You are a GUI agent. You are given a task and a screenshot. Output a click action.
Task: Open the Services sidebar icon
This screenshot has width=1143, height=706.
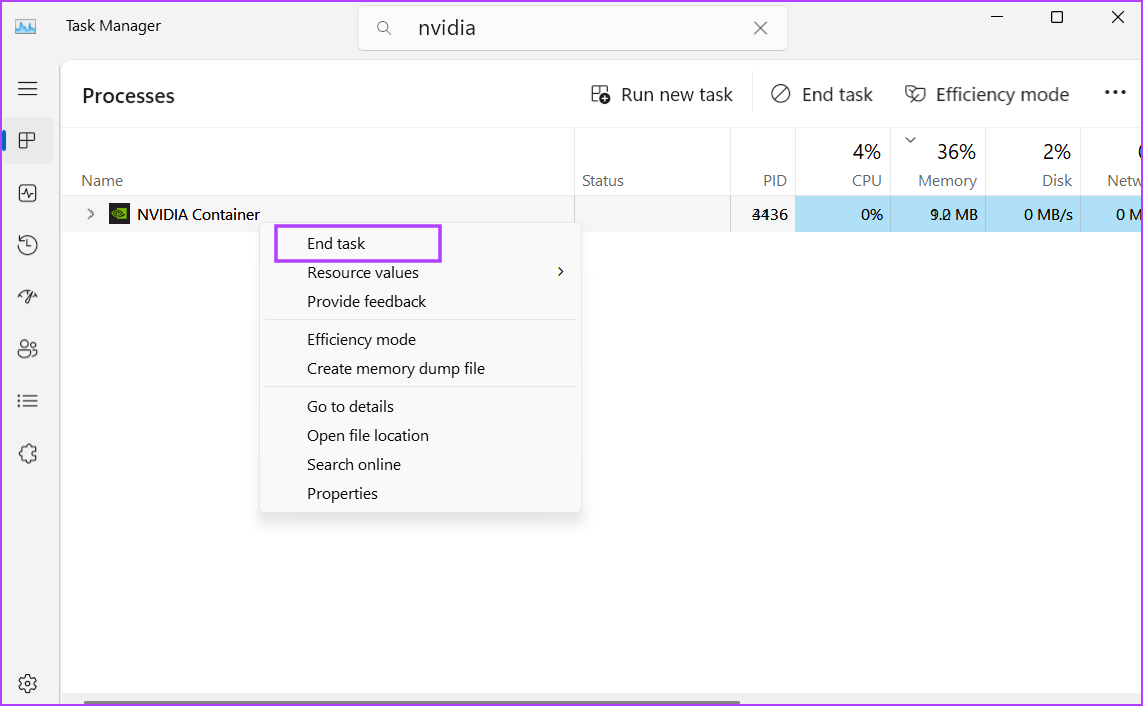[x=28, y=453]
